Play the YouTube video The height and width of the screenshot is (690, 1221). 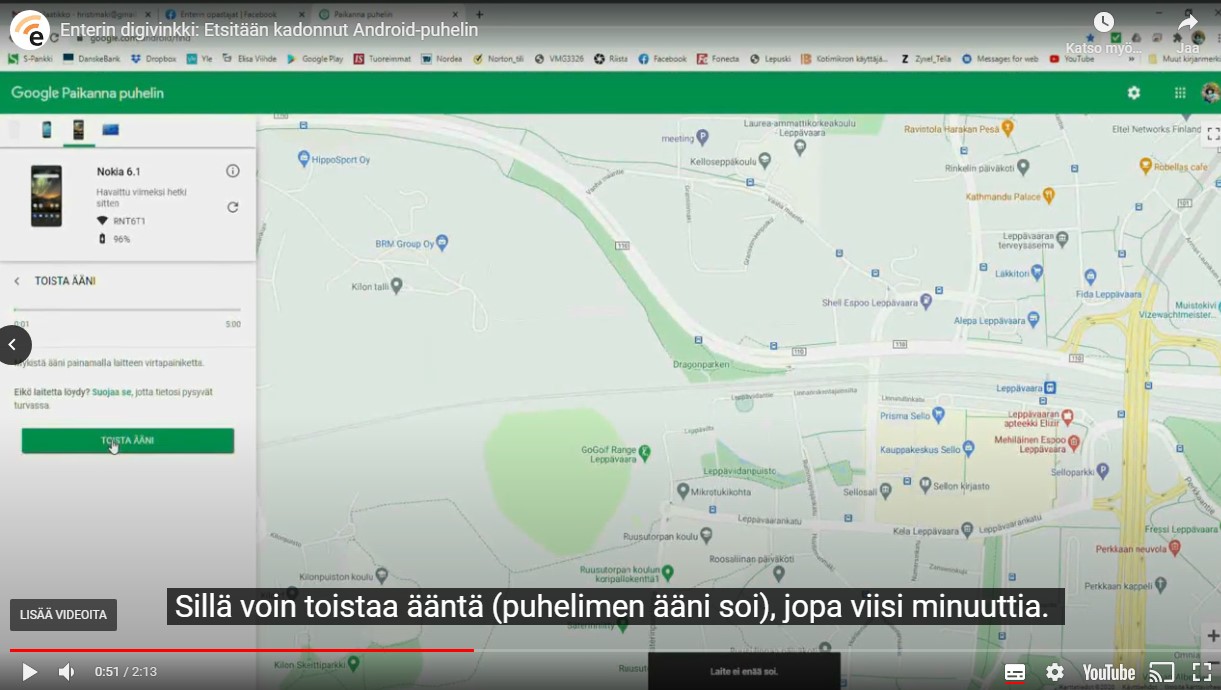29,672
